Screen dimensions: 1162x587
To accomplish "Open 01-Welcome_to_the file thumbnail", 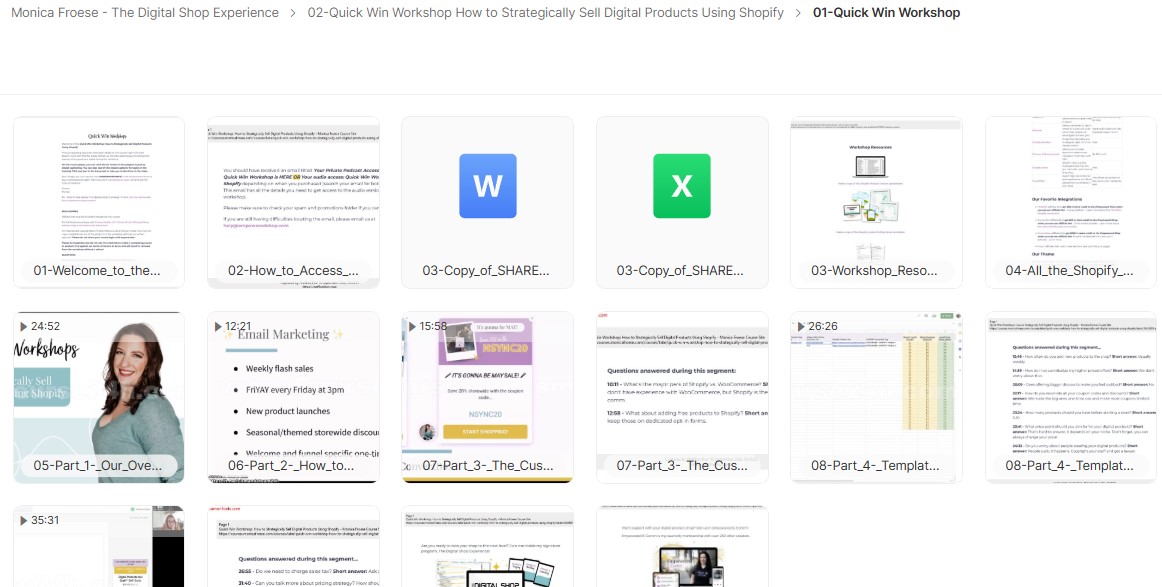I will pos(98,202).
